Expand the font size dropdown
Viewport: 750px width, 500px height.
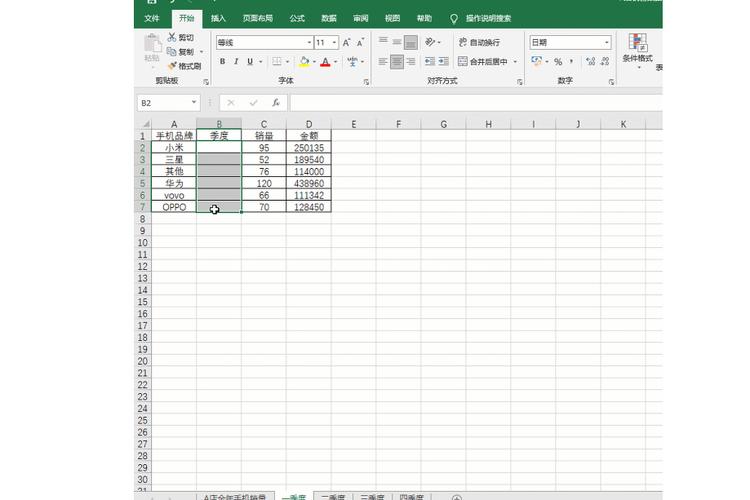click(334, 43)
